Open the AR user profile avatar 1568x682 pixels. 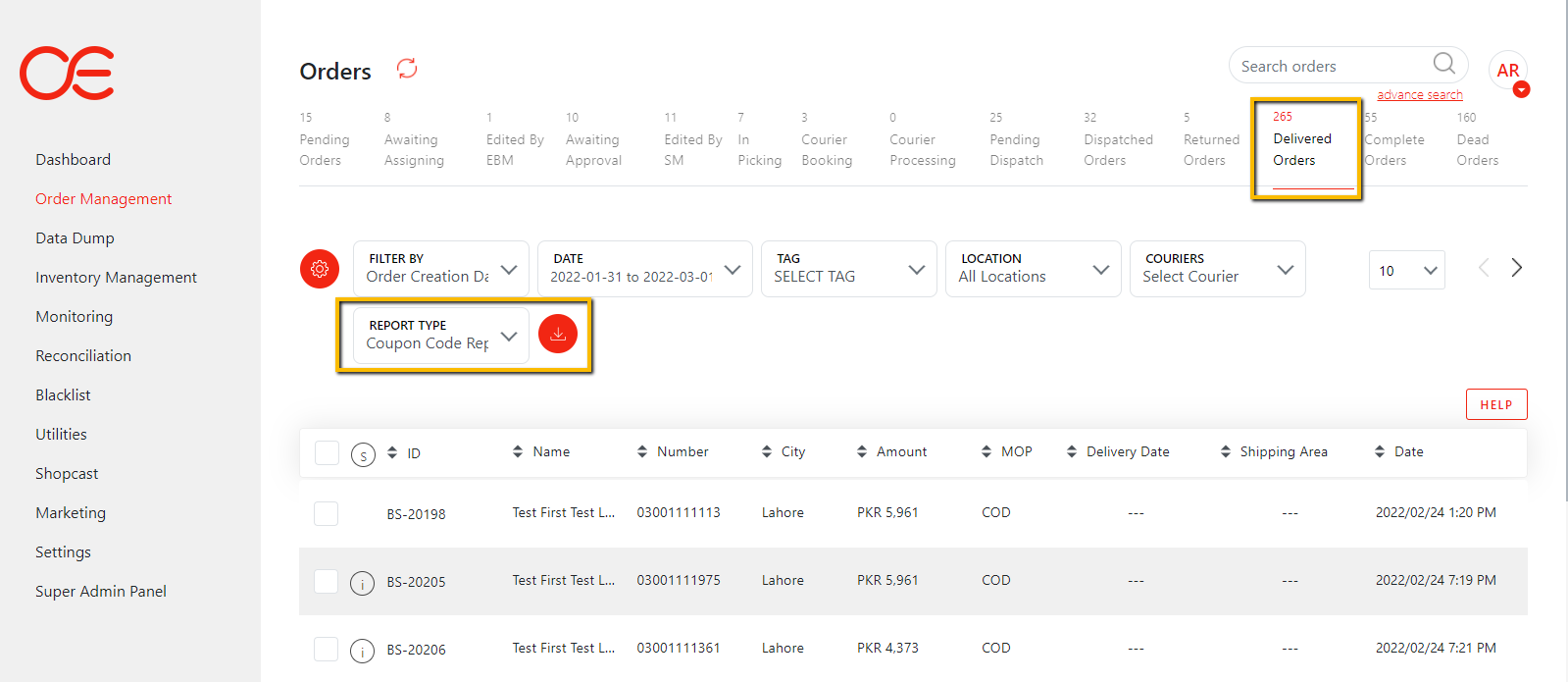tap(1507, 71)
